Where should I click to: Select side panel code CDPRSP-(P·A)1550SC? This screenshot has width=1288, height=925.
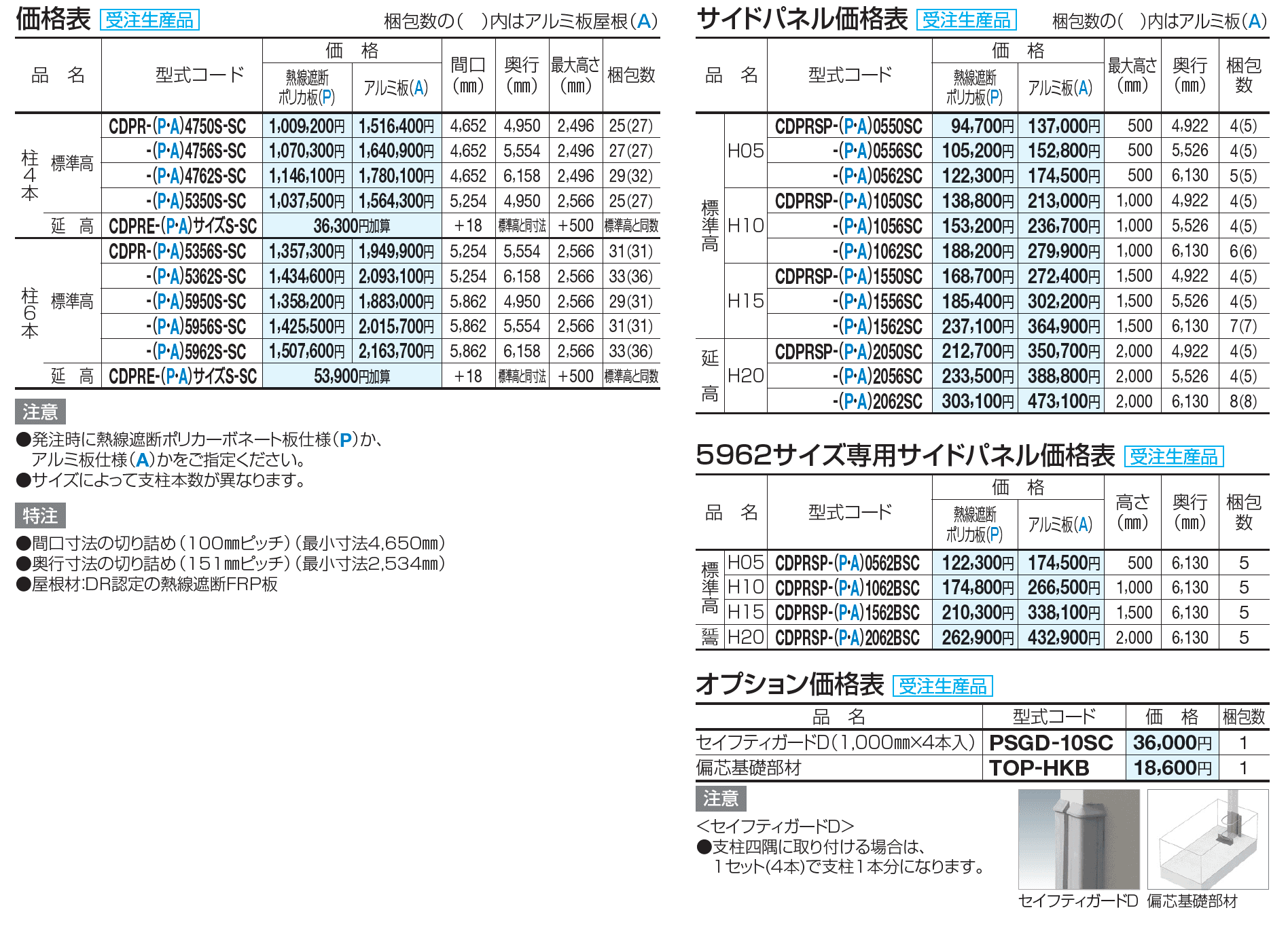click(849, 276)
